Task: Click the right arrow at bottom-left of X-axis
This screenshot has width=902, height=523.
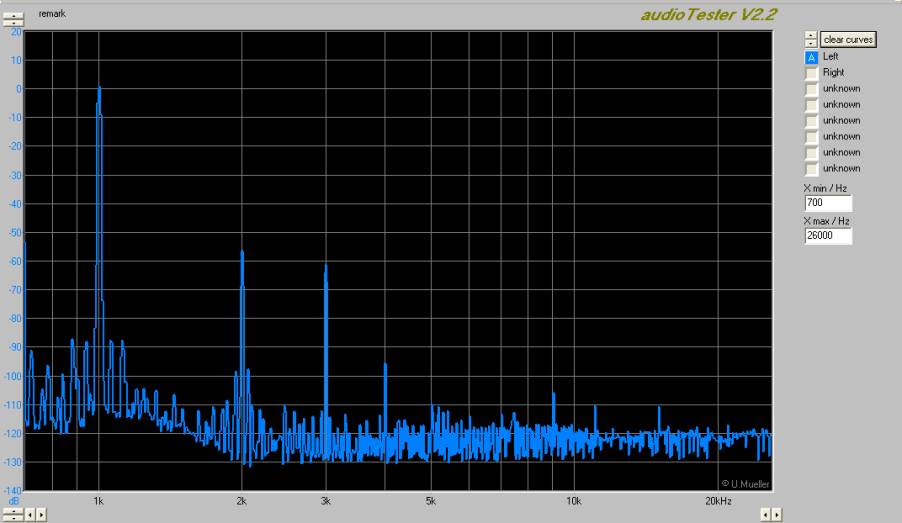Action: [40, 514]
